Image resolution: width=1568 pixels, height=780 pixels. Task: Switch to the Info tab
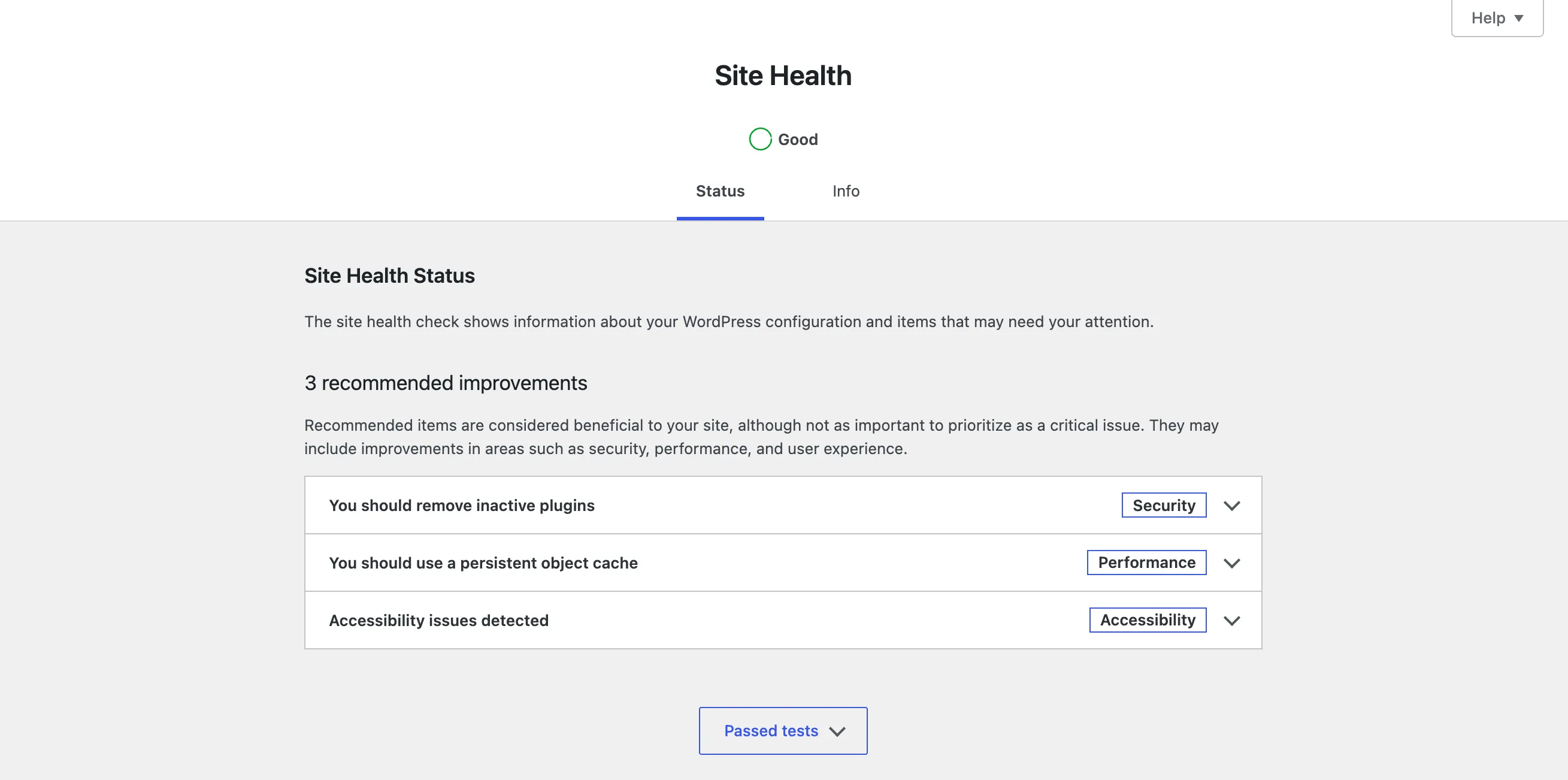(846, 191)
